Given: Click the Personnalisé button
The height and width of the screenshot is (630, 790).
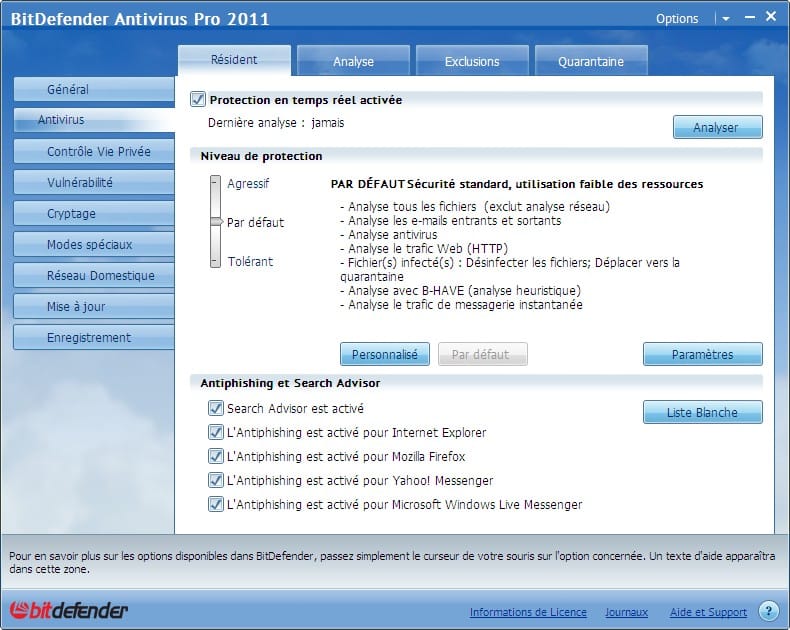Looking at the screenshot, I should coord(385,354).
